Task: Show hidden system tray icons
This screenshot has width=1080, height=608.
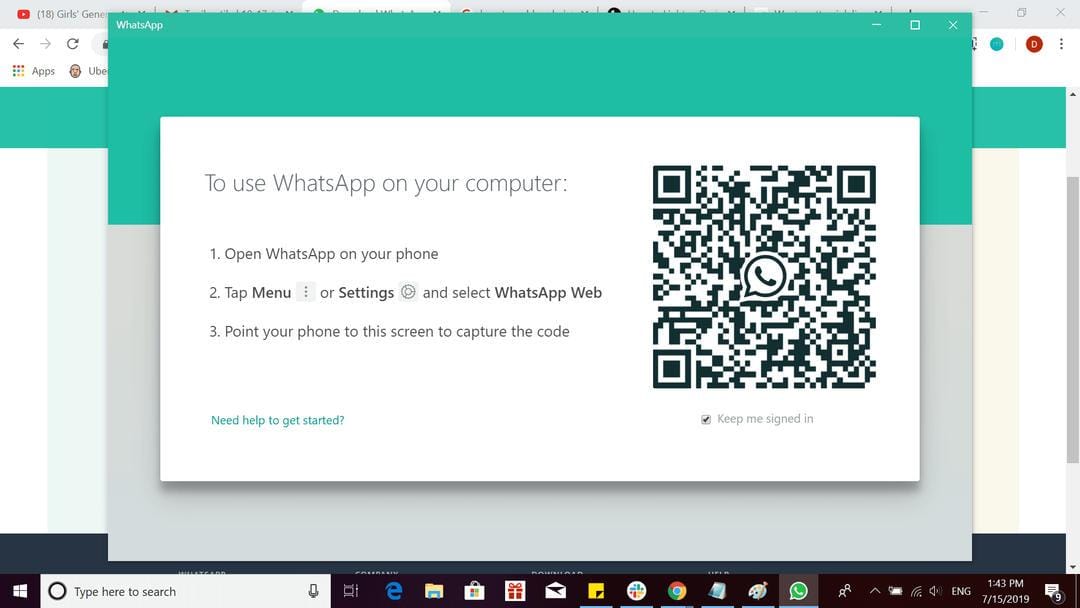Action: tap(874, 591)
